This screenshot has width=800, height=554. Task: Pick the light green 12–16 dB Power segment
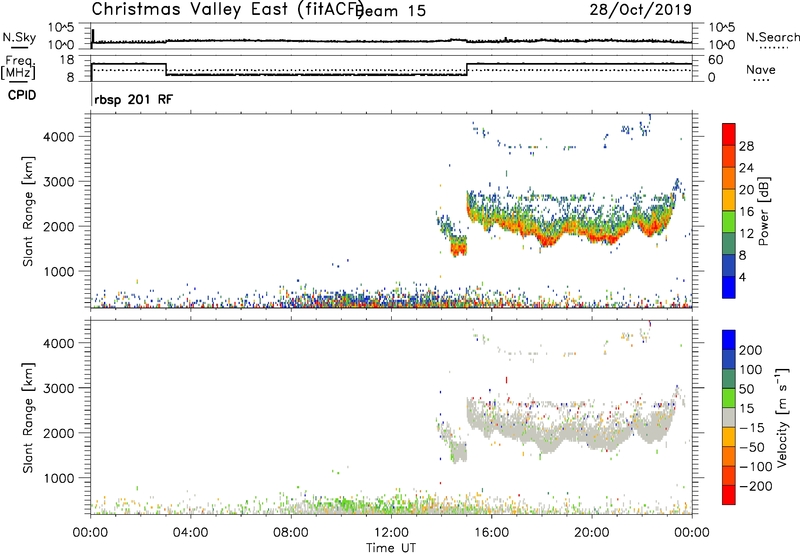(729, 222)
